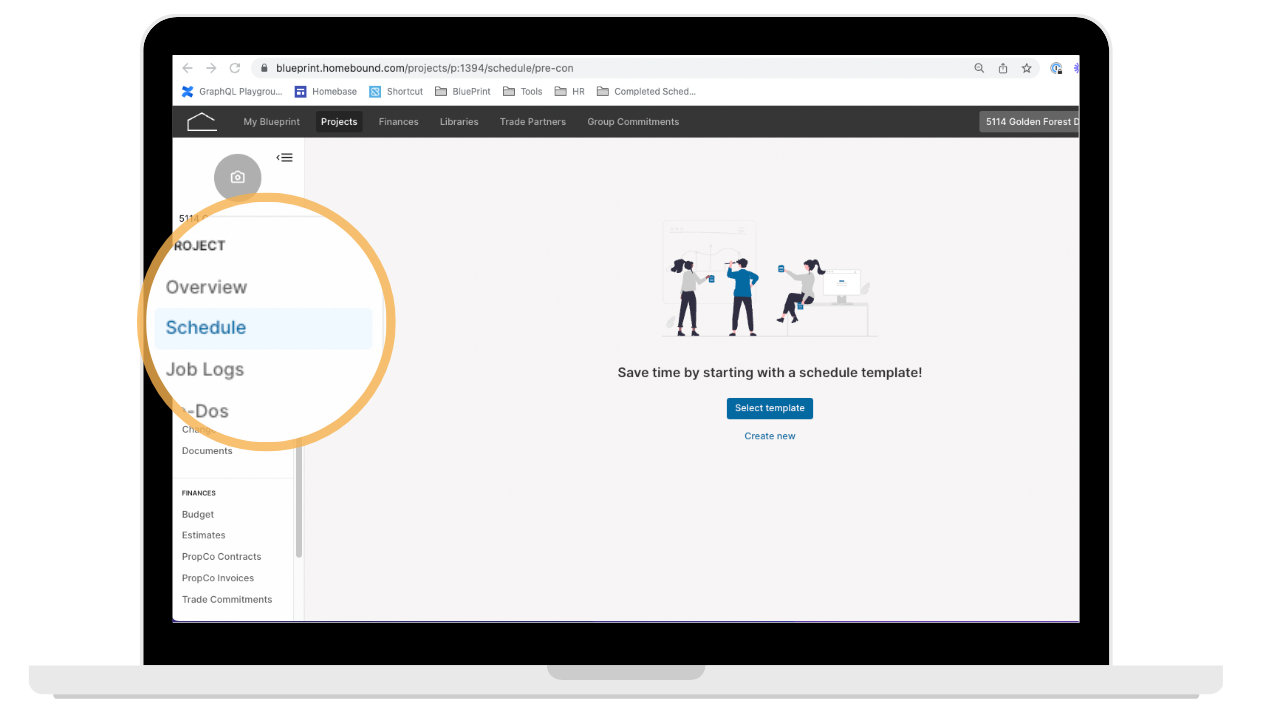Click the bookmark star icon
This screenshot has width=1280, height=720.
pos(1026,68)
